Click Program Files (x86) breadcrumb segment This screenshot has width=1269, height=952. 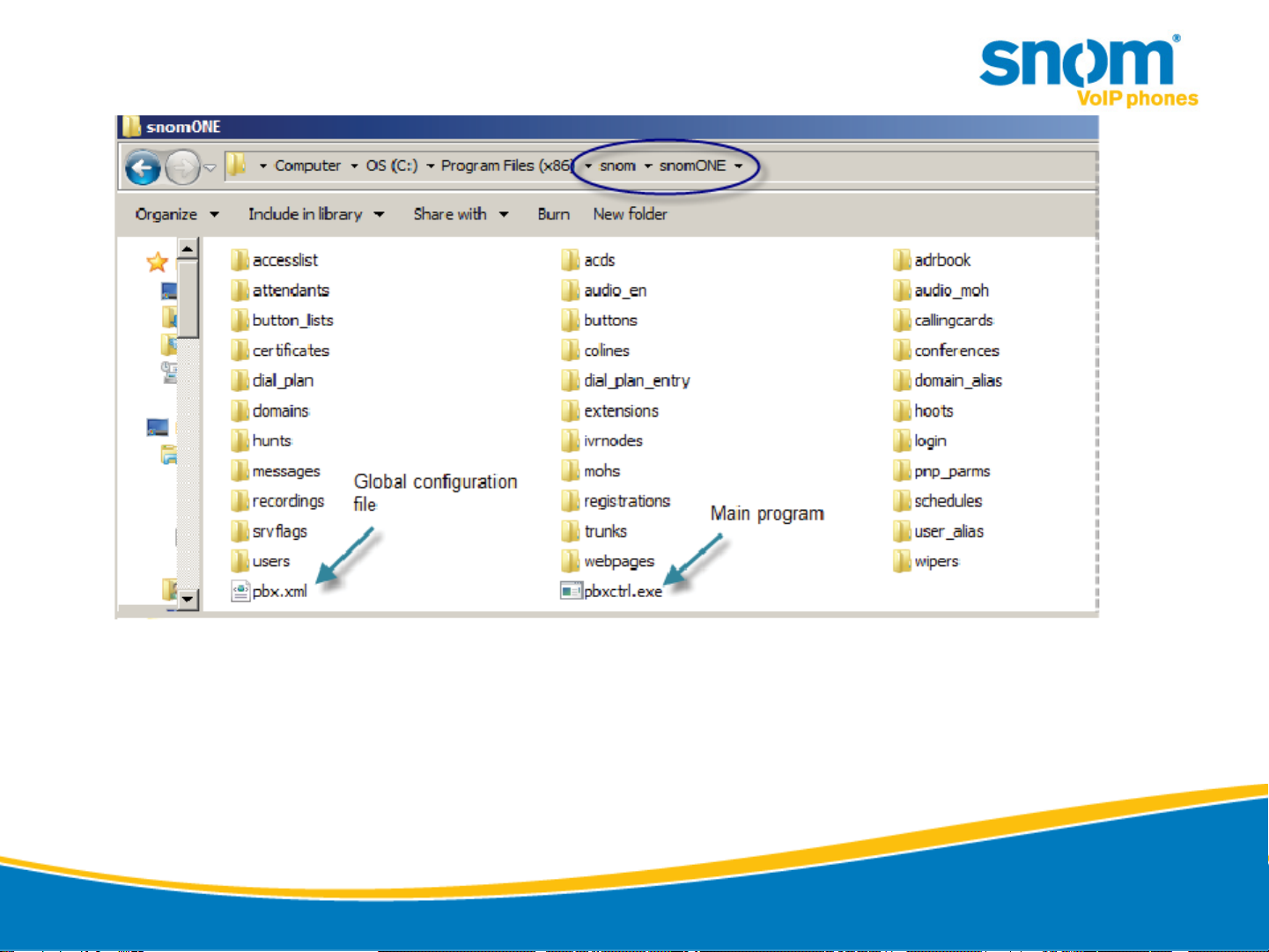(x=505, y=166)
